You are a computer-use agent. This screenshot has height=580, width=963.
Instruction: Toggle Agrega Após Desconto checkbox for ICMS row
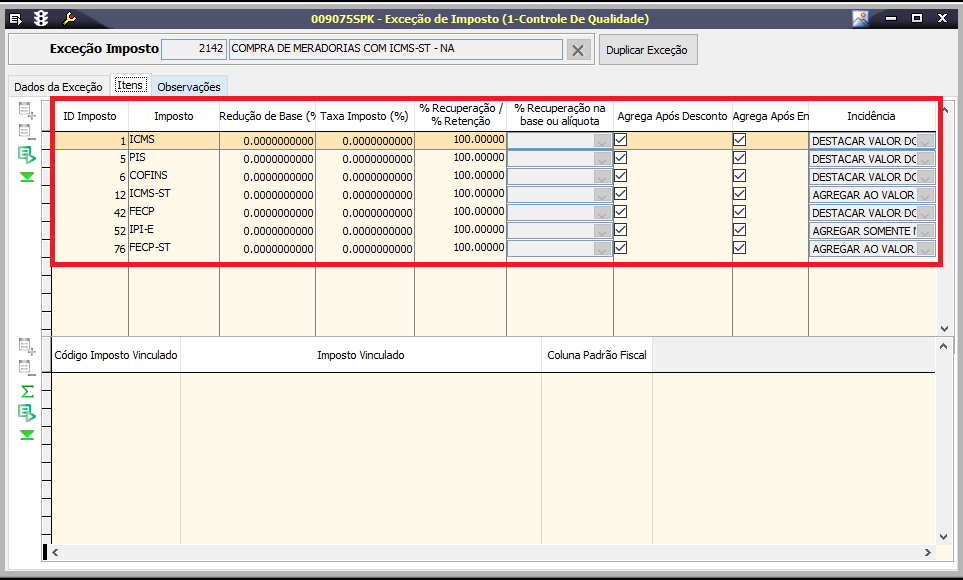pos(621,141)
